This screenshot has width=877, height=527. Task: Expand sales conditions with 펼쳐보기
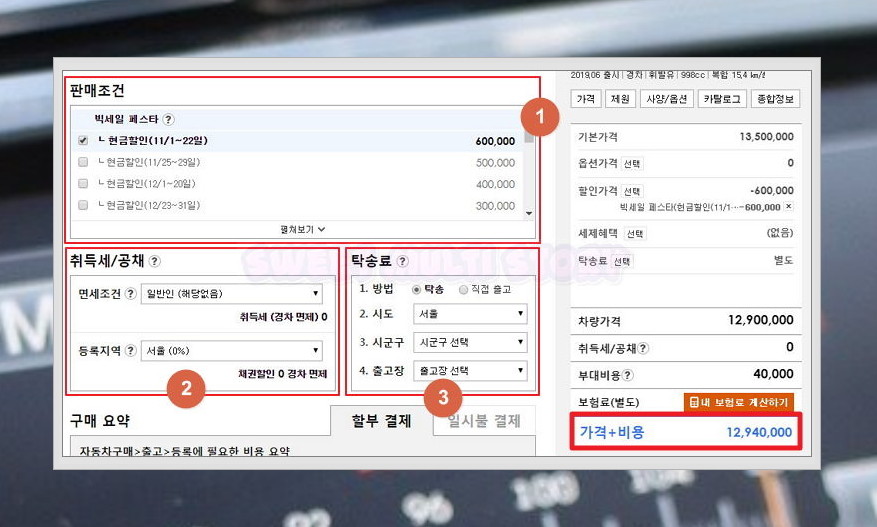click(x=303, y=229)
